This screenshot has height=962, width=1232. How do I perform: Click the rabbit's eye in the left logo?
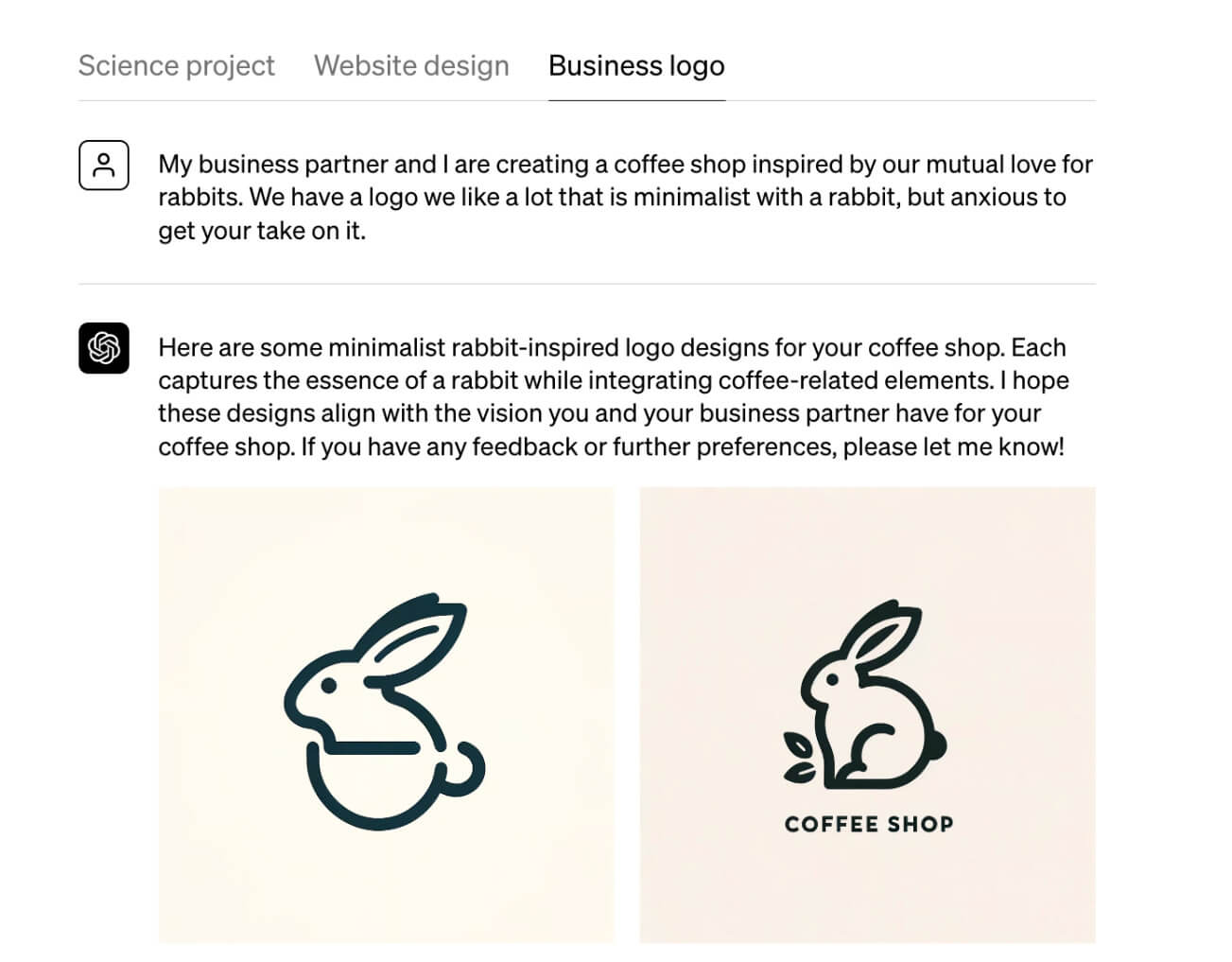pos(329,682)
